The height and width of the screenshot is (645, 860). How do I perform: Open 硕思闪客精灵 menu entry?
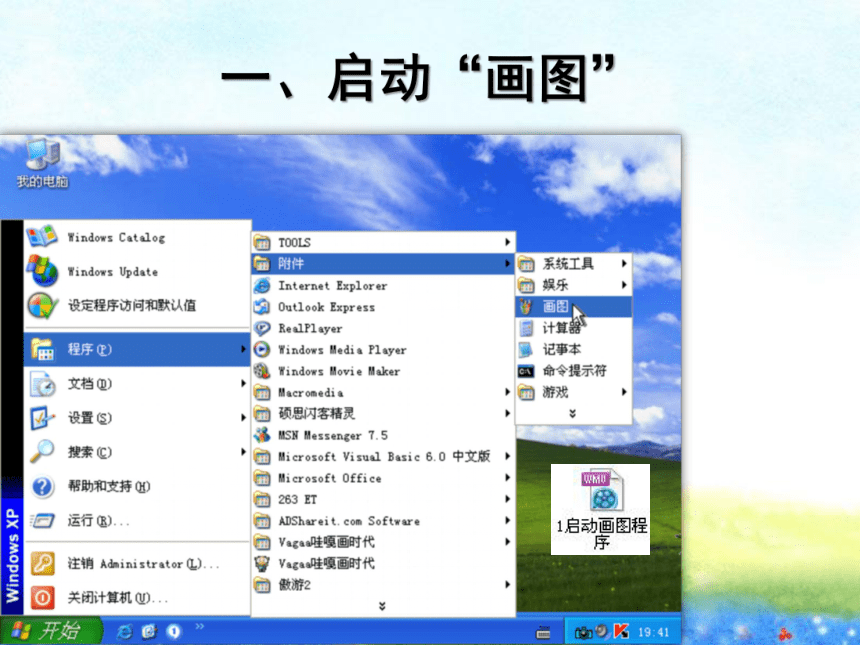click(383, 414)
